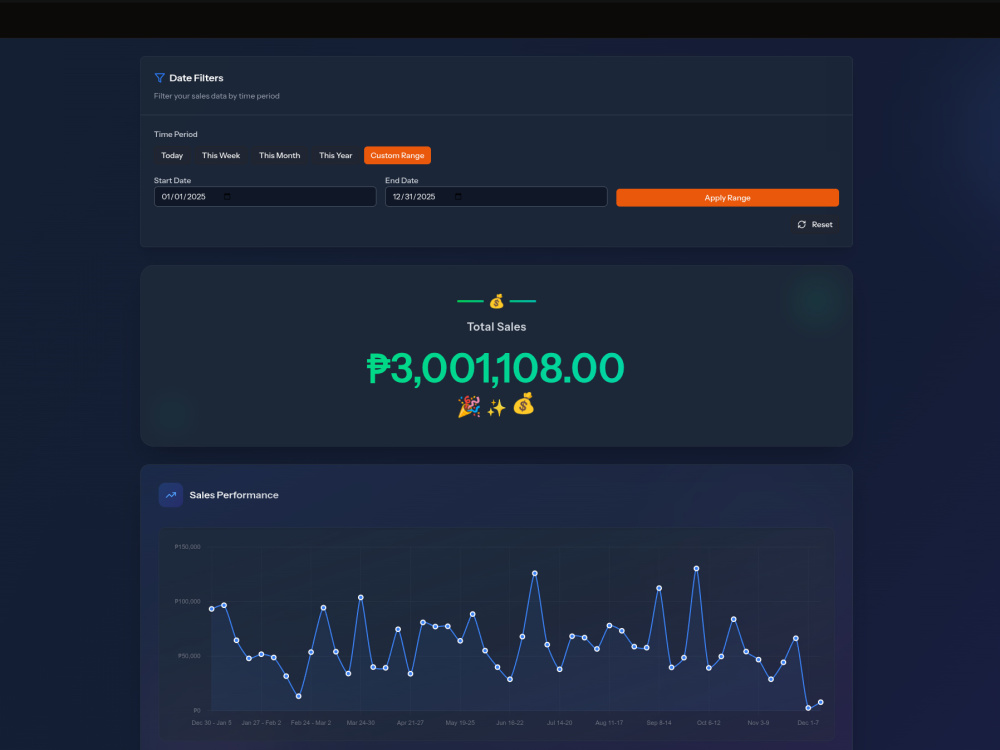
Task: Click the Jul 14-20 axis label
Action: tap(559, 723)
